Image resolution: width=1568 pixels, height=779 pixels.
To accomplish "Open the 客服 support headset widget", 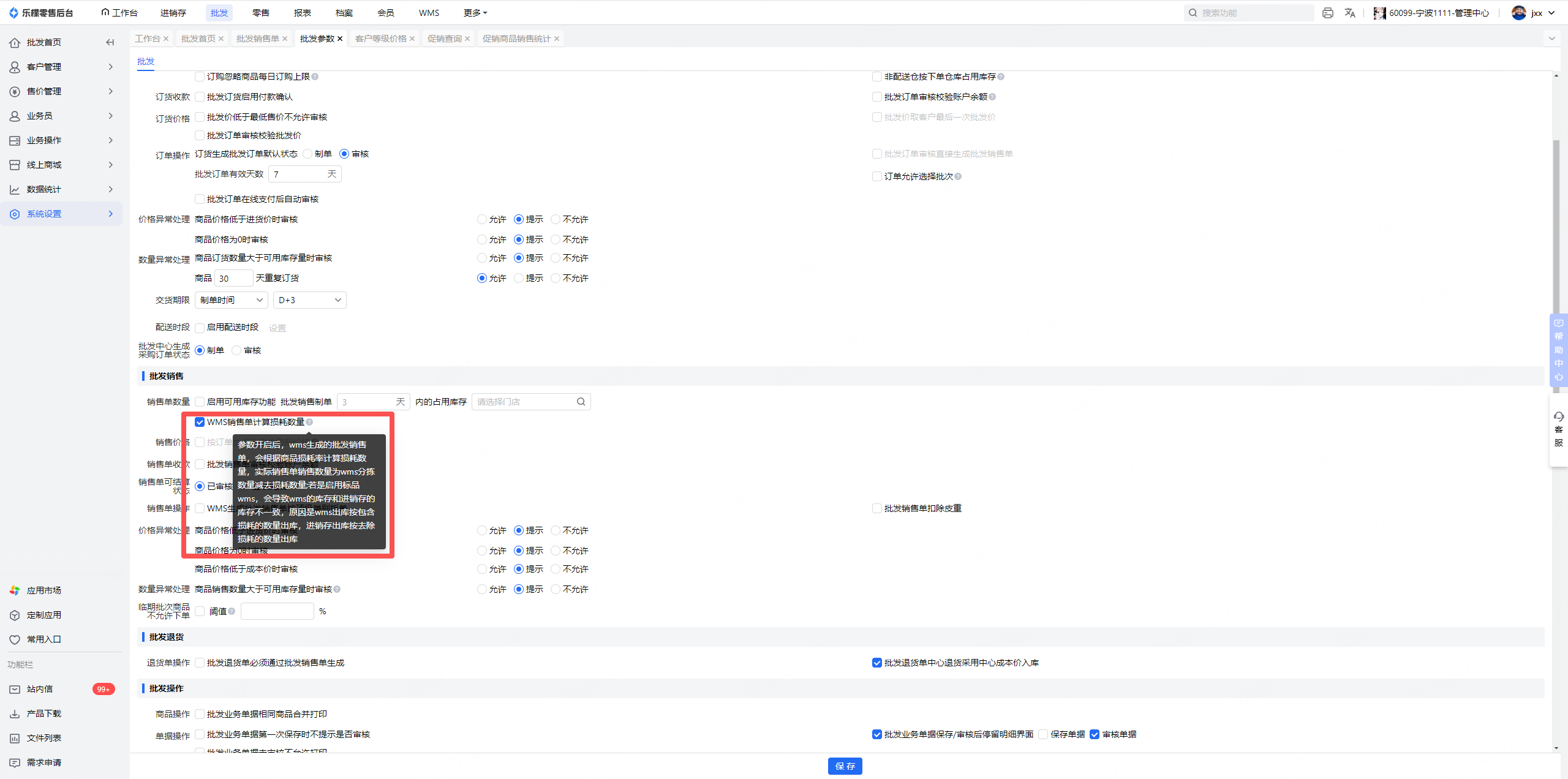I will point(1559,429).
